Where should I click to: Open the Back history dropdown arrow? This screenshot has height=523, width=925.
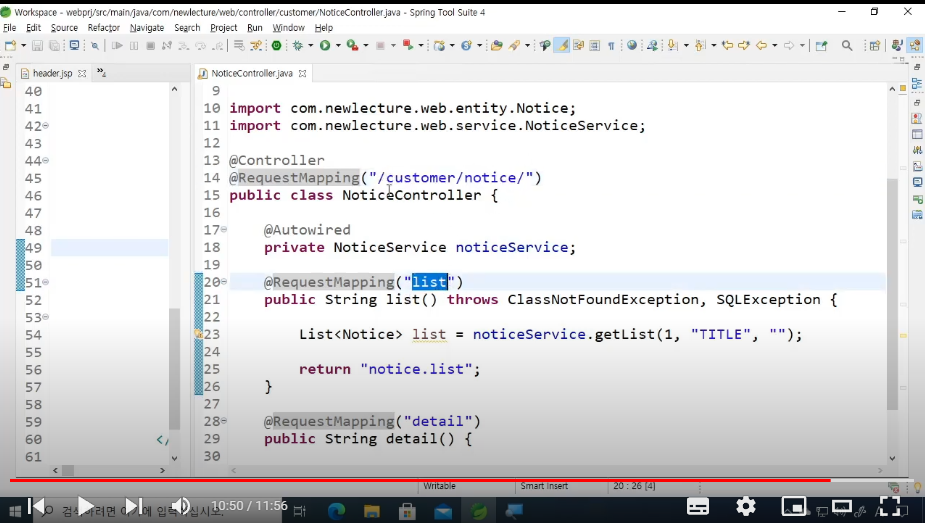tap(775, 45)
